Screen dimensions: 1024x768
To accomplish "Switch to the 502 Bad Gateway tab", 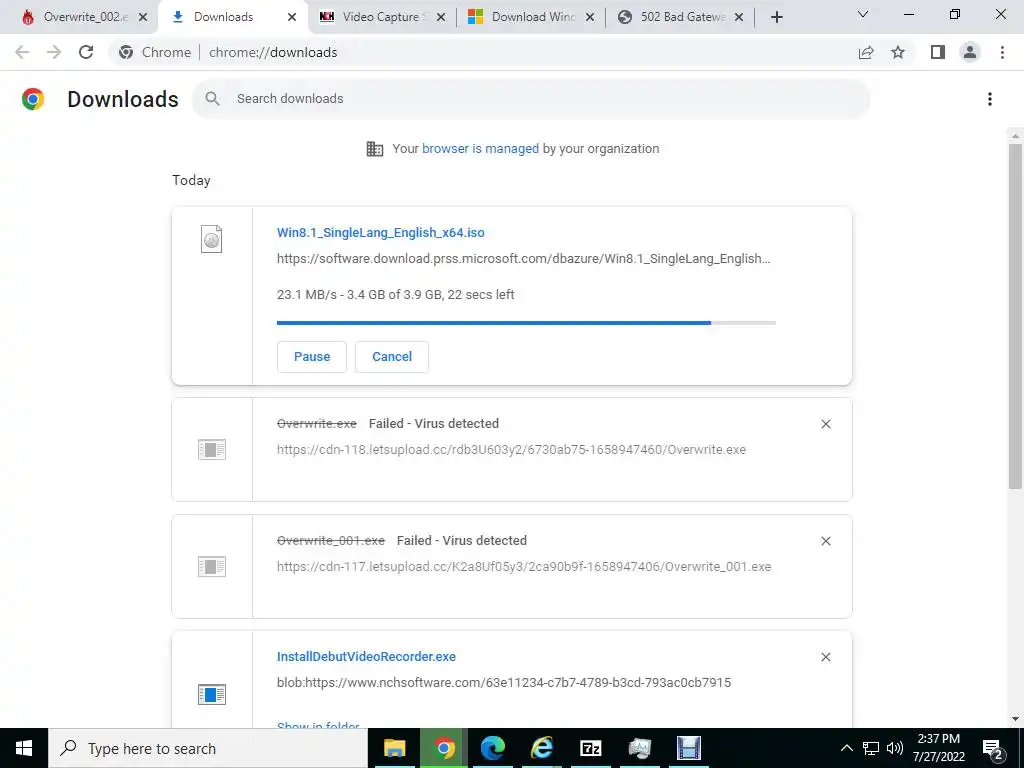I will point(680,17).
